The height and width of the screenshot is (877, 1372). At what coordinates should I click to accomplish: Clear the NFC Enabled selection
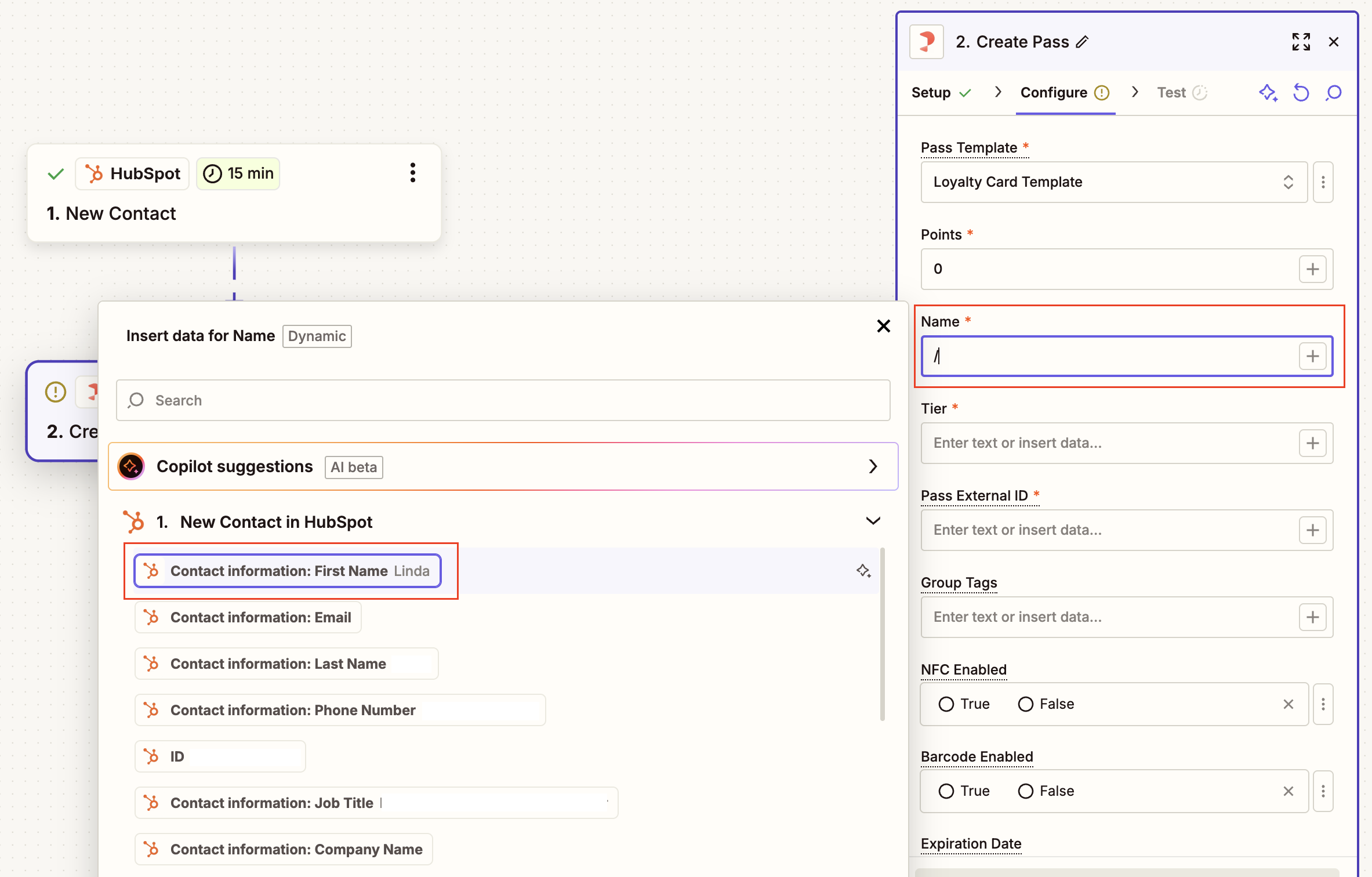1288,704
